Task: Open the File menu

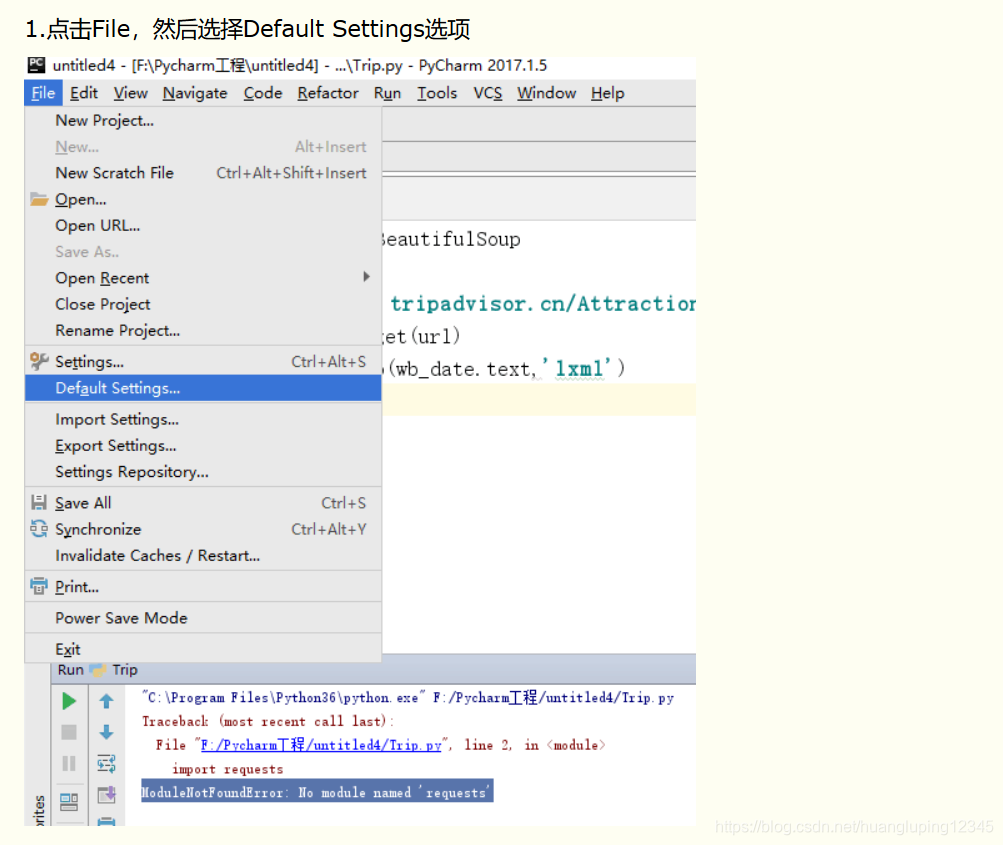Action: click(x=43, y=93)
